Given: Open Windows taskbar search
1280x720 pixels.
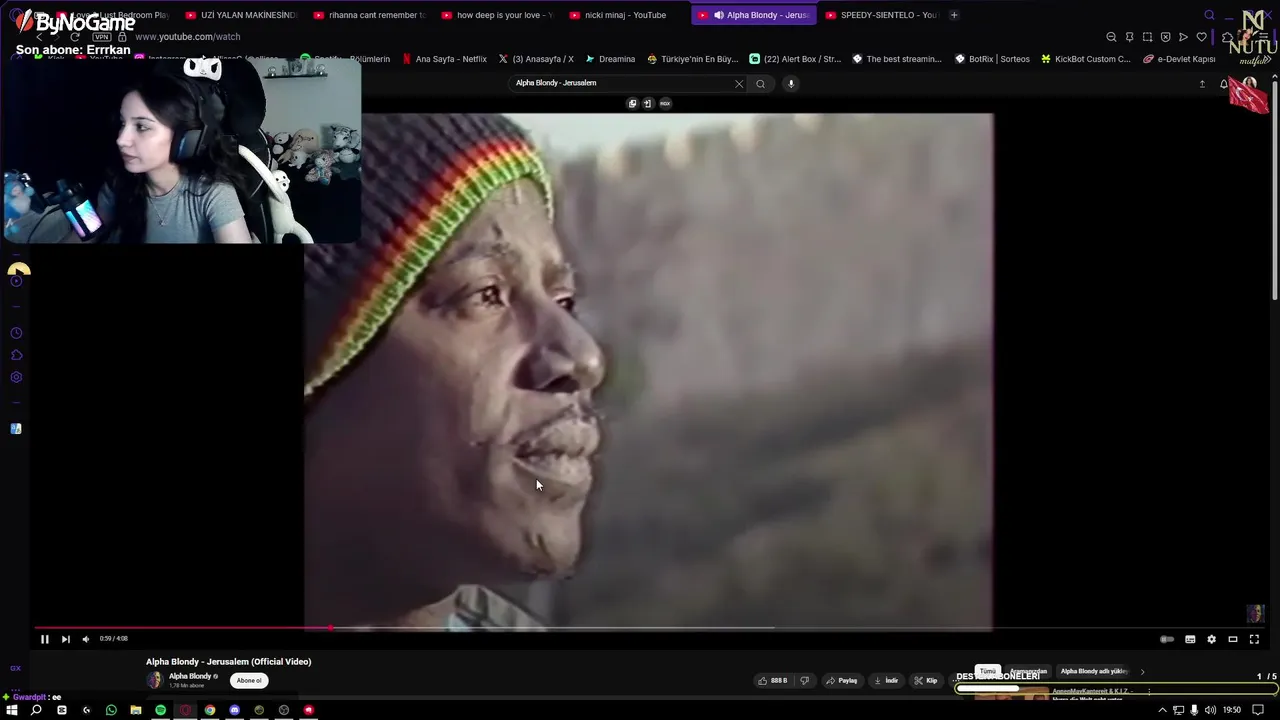Looking at the screenshot, I should [x=36, y=710].
